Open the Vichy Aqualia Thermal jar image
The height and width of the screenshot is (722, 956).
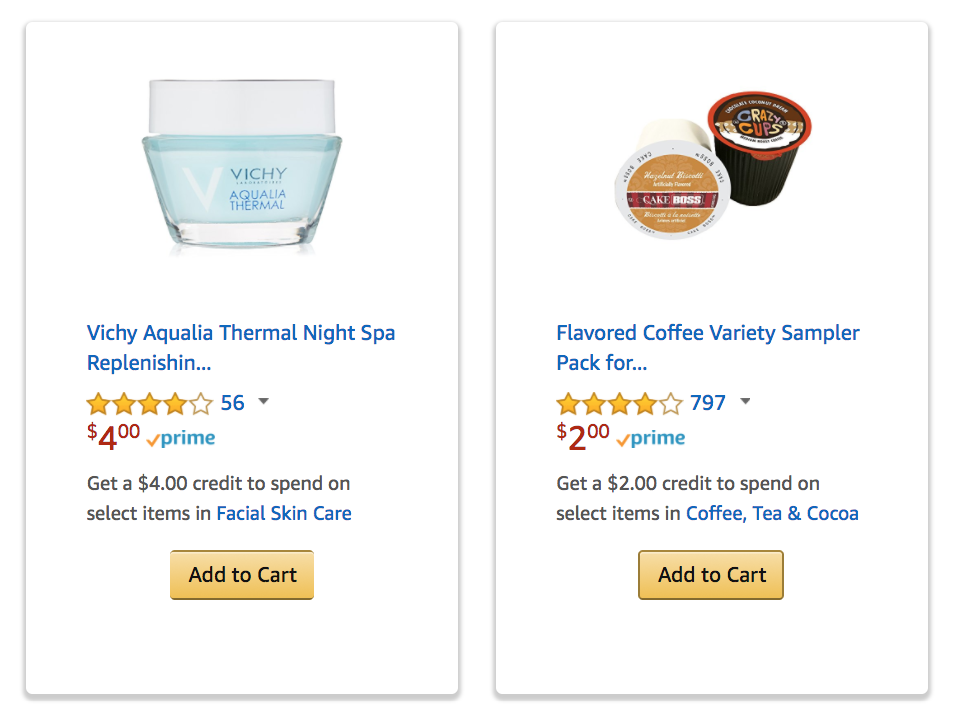pos(242,166)
